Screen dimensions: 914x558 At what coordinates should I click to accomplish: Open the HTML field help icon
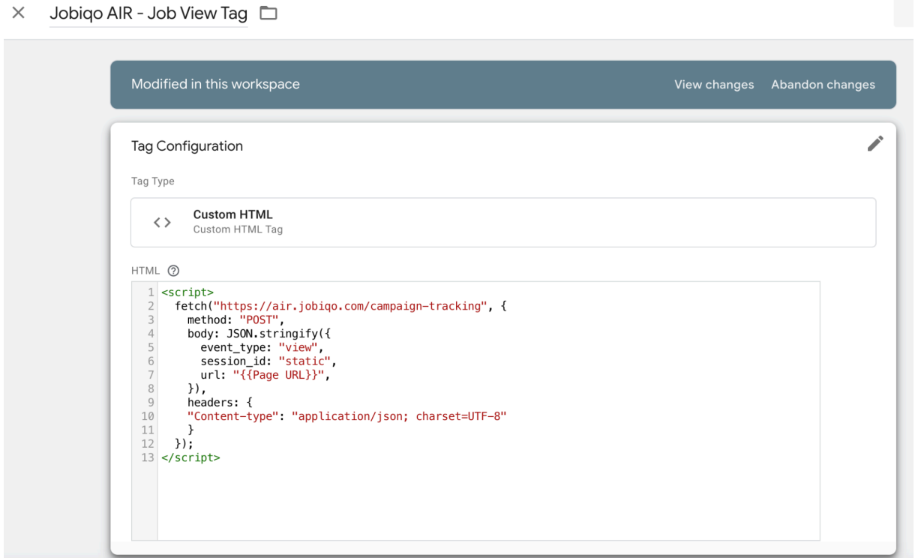[173, 271]
